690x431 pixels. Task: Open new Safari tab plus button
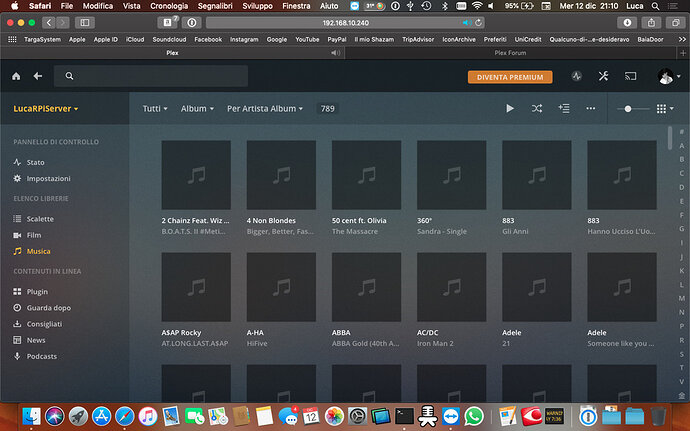click(683, 53)
